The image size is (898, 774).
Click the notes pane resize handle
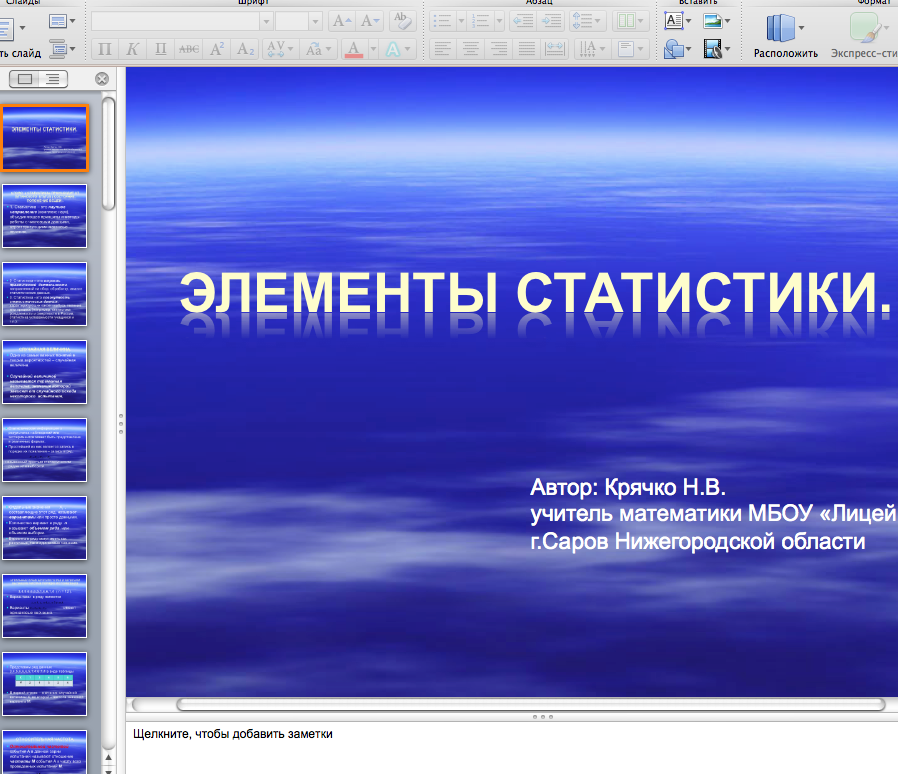coord(542,717)
